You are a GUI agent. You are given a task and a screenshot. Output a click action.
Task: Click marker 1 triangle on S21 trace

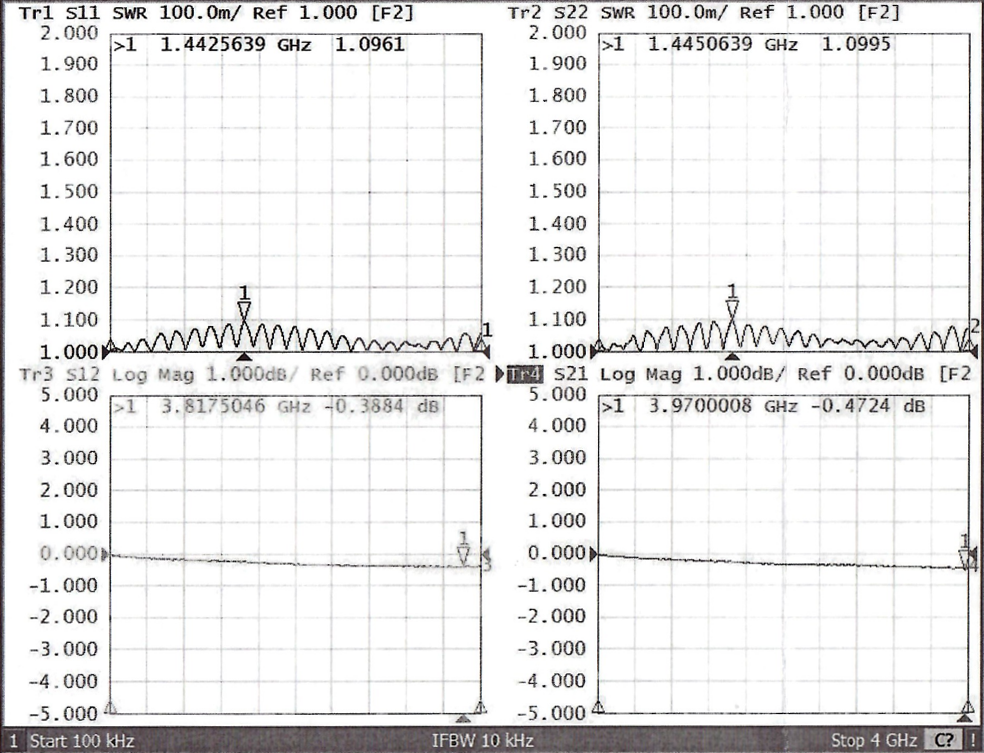[x=964, y=558]
